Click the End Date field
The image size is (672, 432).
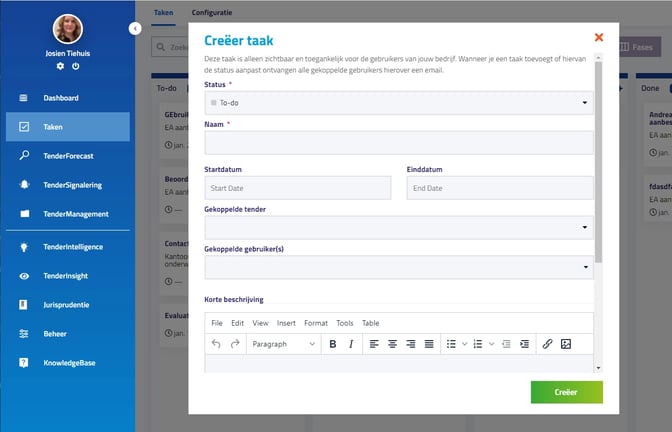500,188
